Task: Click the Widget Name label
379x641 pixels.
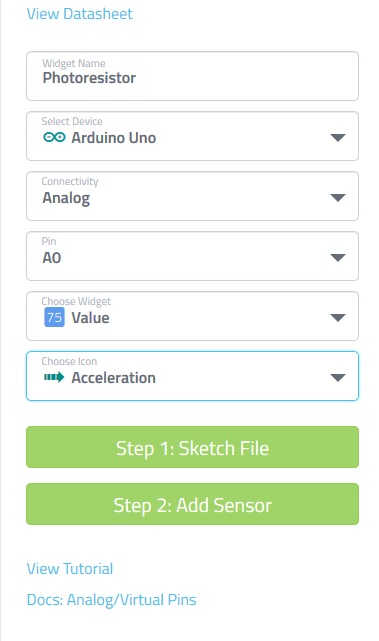Action: click(74, 63)
